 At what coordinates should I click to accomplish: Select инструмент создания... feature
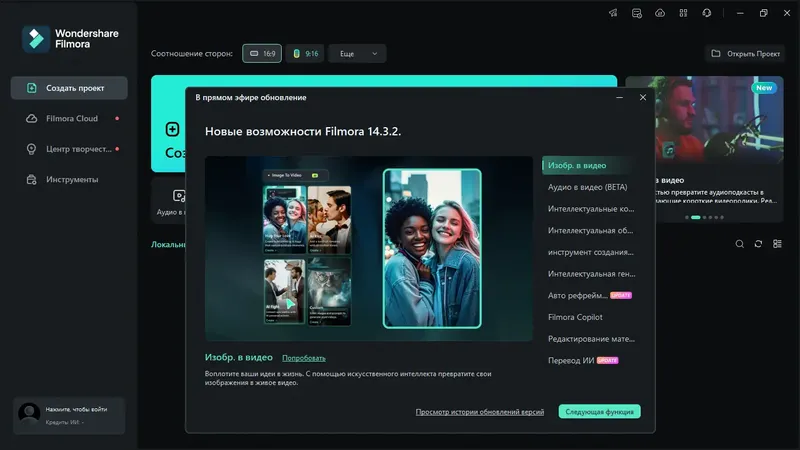[591, 252]
